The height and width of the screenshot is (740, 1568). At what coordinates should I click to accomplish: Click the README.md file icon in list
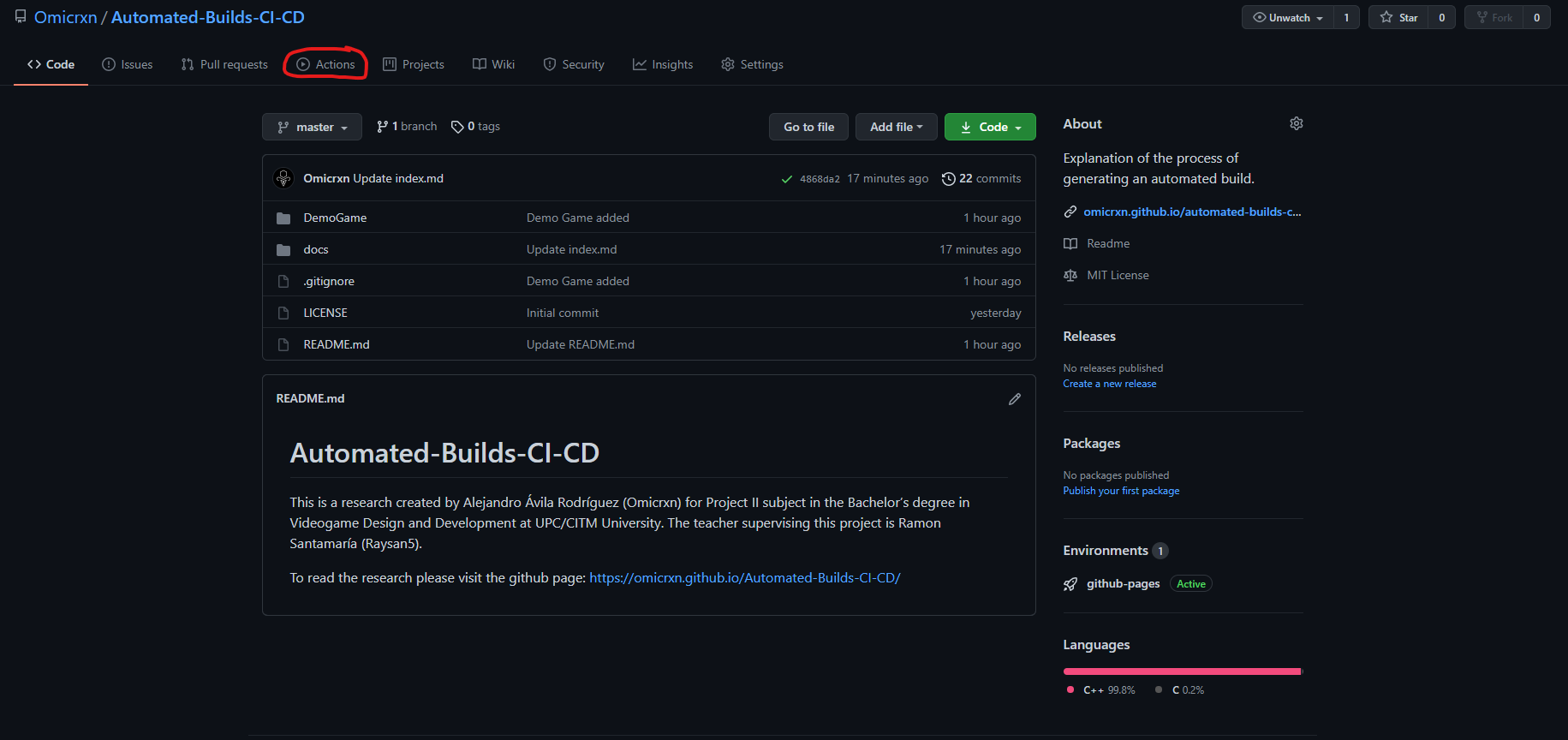pyautogui.click(x=283, y=345)
